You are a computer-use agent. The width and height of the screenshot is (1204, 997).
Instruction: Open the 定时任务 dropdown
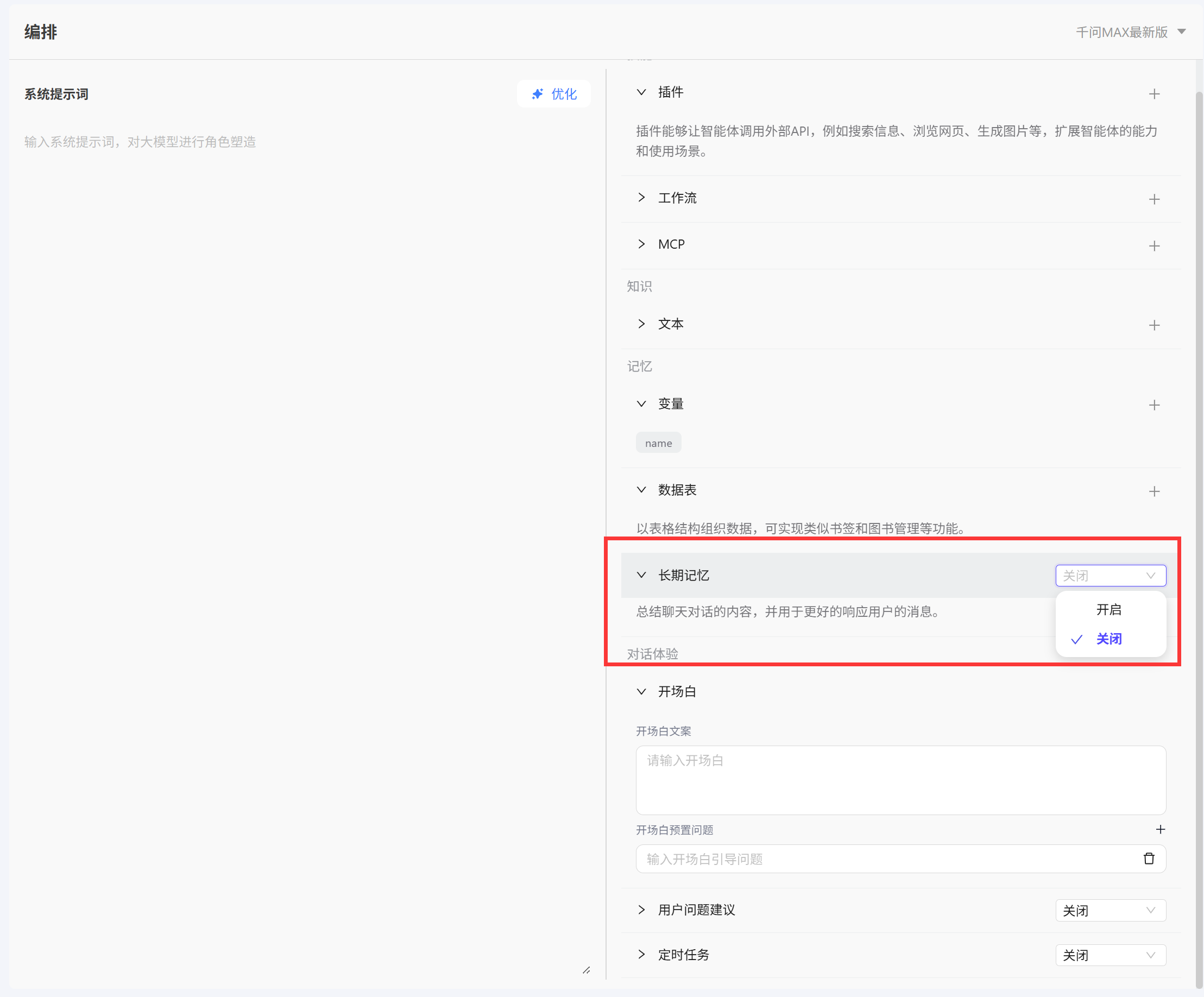[1110, 955]
